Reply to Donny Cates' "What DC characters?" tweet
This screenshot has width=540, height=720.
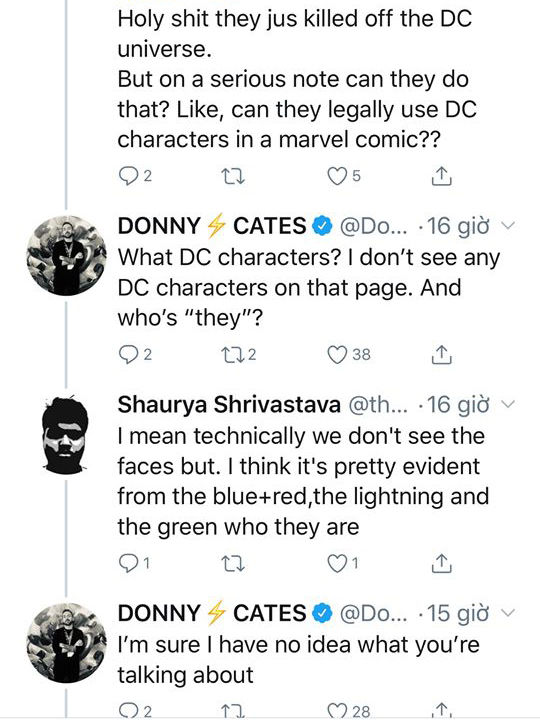[x=127, y=355]
